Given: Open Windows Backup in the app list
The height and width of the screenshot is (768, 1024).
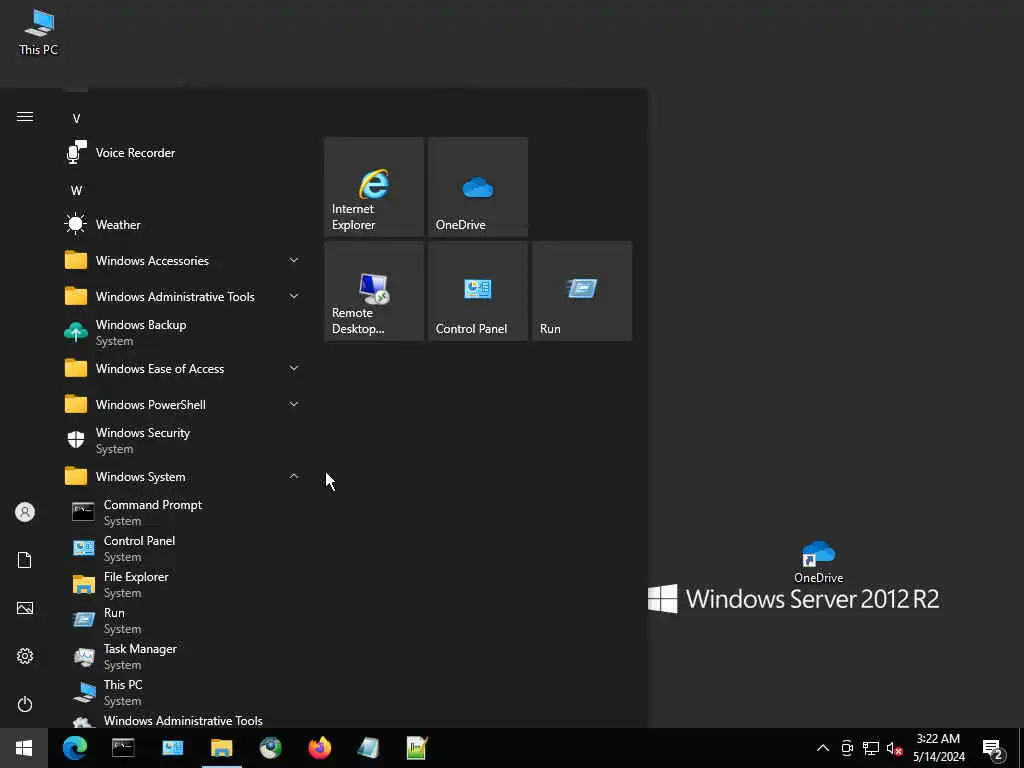Looking at the screenshot, I should coord(183,332).
